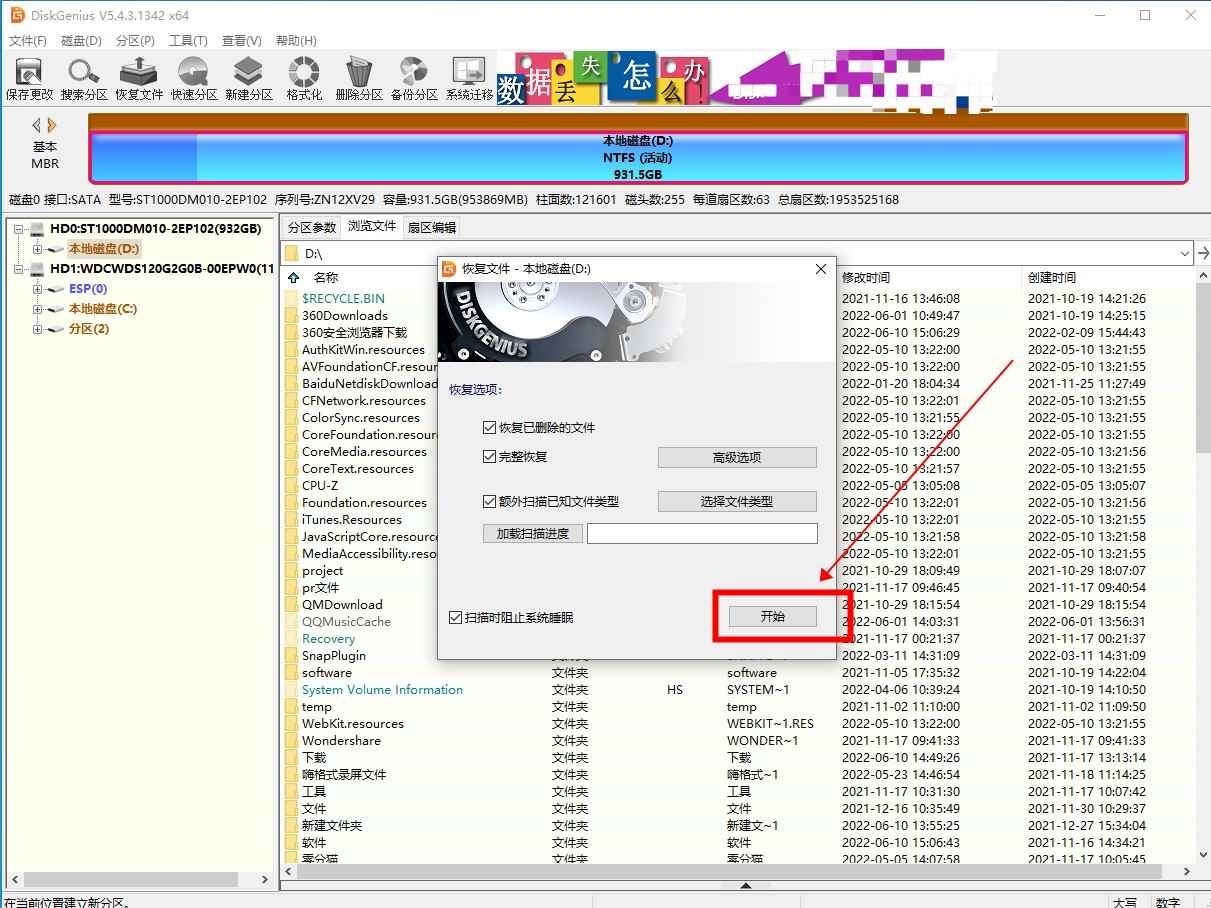Toggle the 完整恢复 checkbox
This screenshot has width=1211, height=908.
click(x=489, y=457)
